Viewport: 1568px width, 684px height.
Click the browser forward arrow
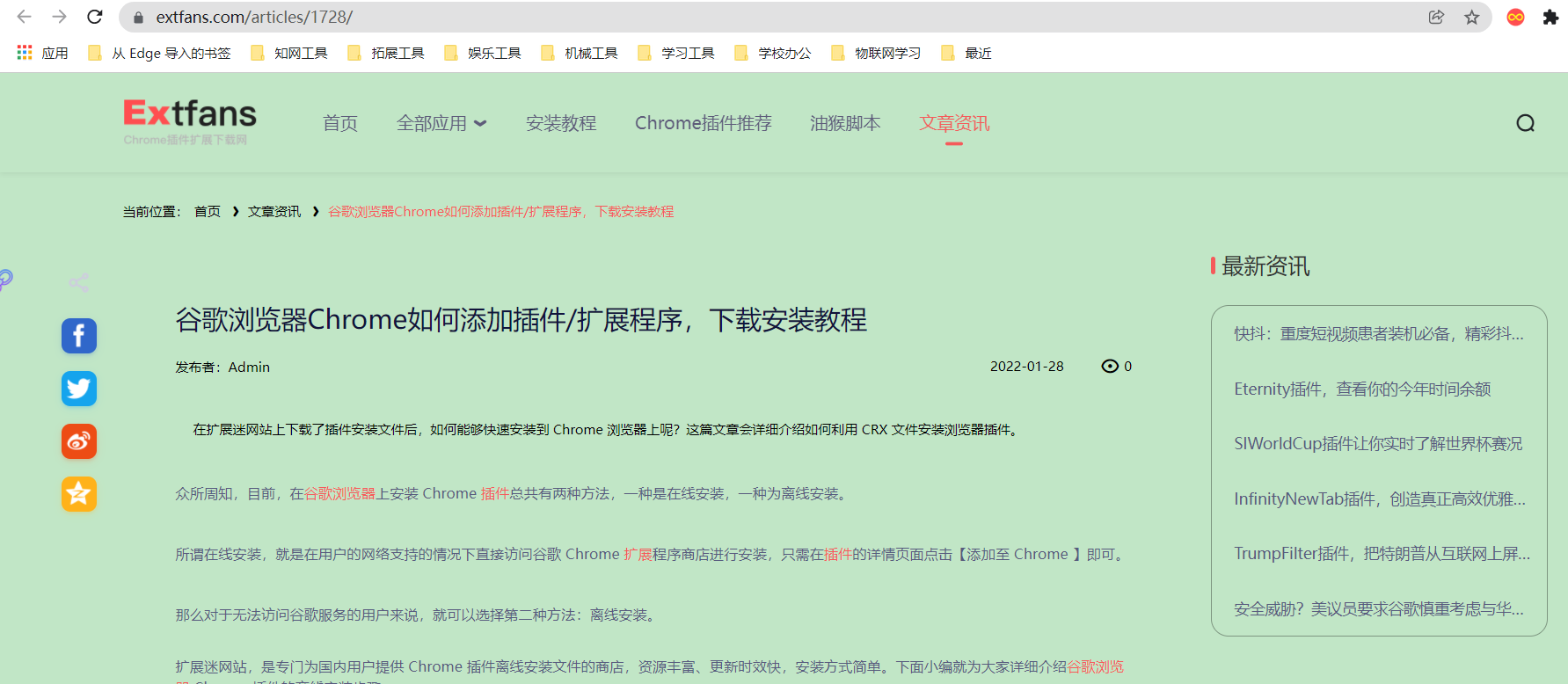click(59, 17)
